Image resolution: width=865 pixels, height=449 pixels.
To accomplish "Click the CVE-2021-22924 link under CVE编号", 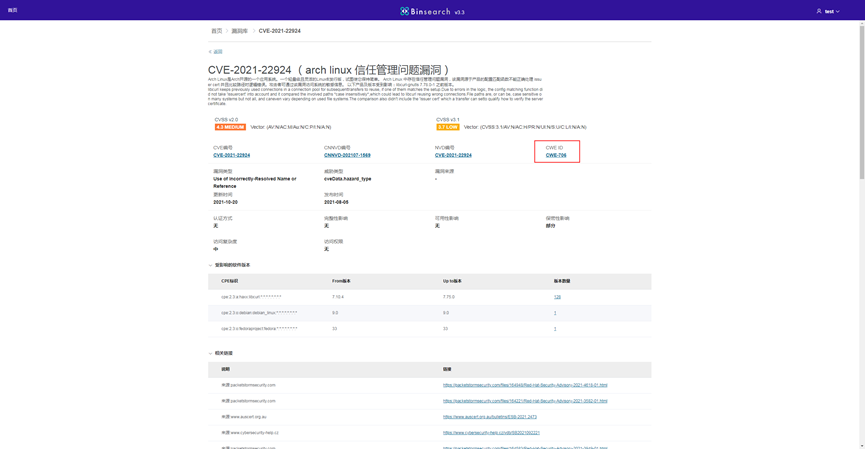I will pyautogui.click(x=232, y=155).
